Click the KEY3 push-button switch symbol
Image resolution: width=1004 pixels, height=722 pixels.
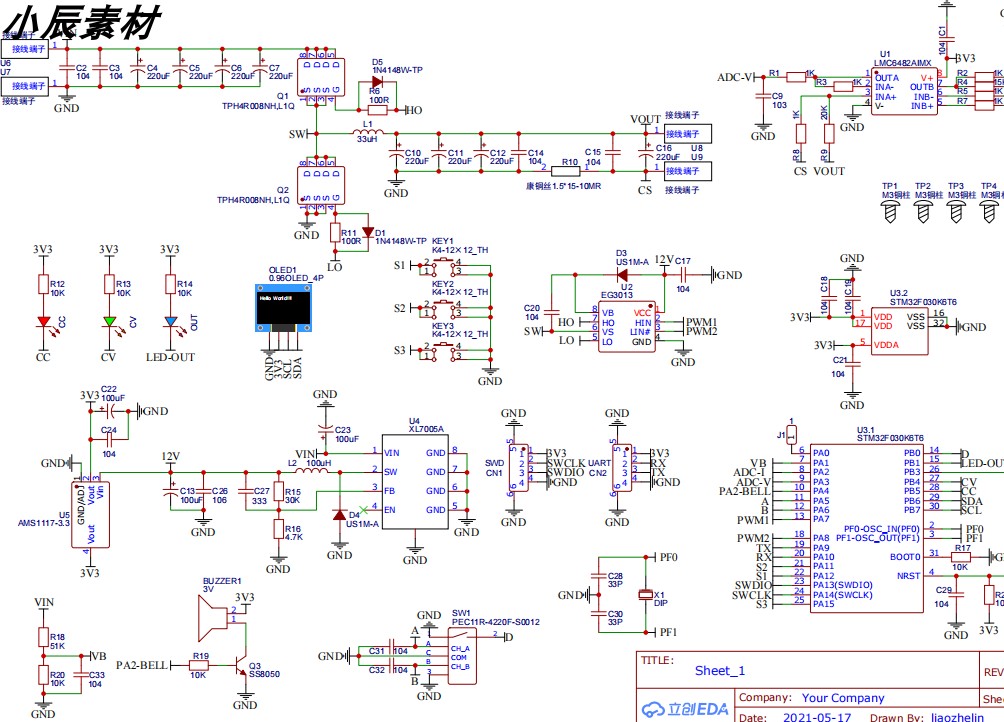(442, 349)
